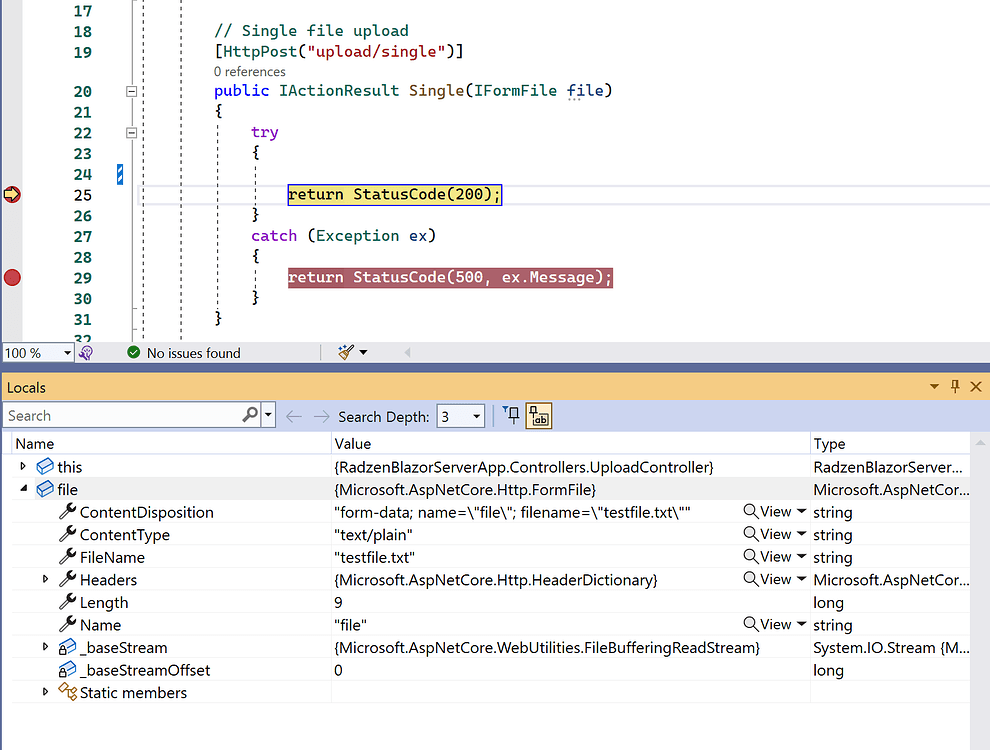
Task: Pin the Locals window
Action: tap(955, 386)
